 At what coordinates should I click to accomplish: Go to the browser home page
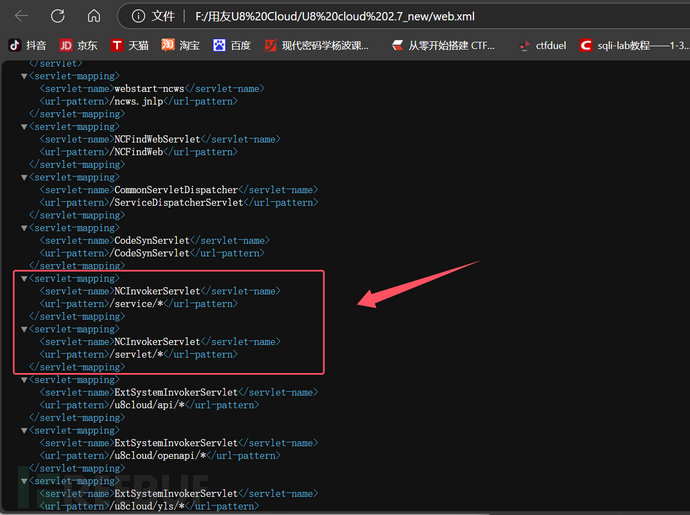(94, 16)
